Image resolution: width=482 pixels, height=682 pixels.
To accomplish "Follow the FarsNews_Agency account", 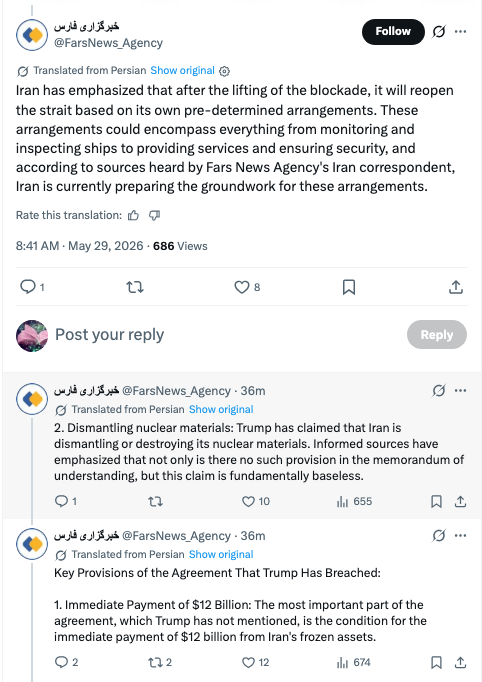I will tap(393, 32).
